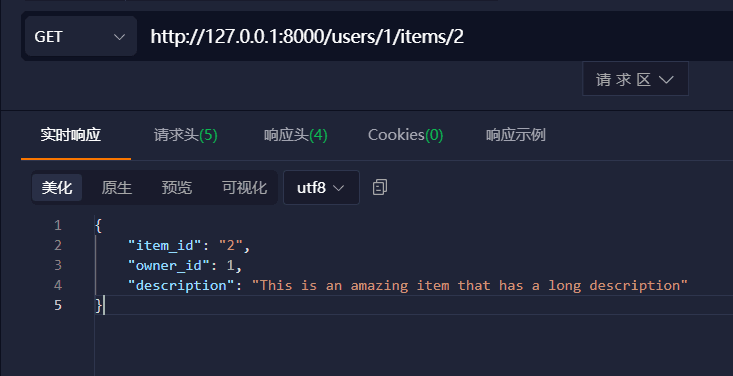Select the 美化 view mode
The height and width of the screenshot is (376, 733).
coord(57,188)
